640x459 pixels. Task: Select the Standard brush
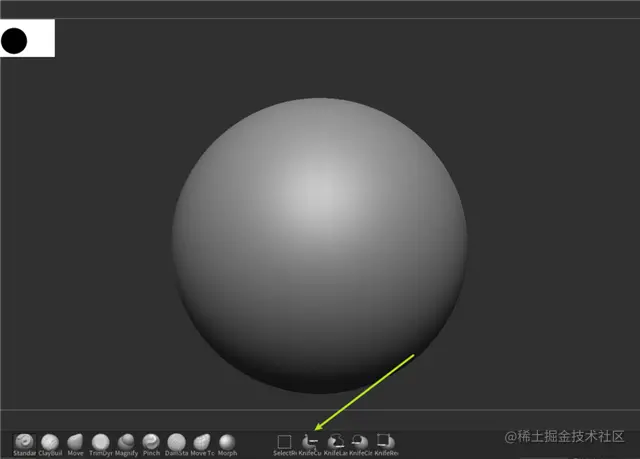[24, 445]
